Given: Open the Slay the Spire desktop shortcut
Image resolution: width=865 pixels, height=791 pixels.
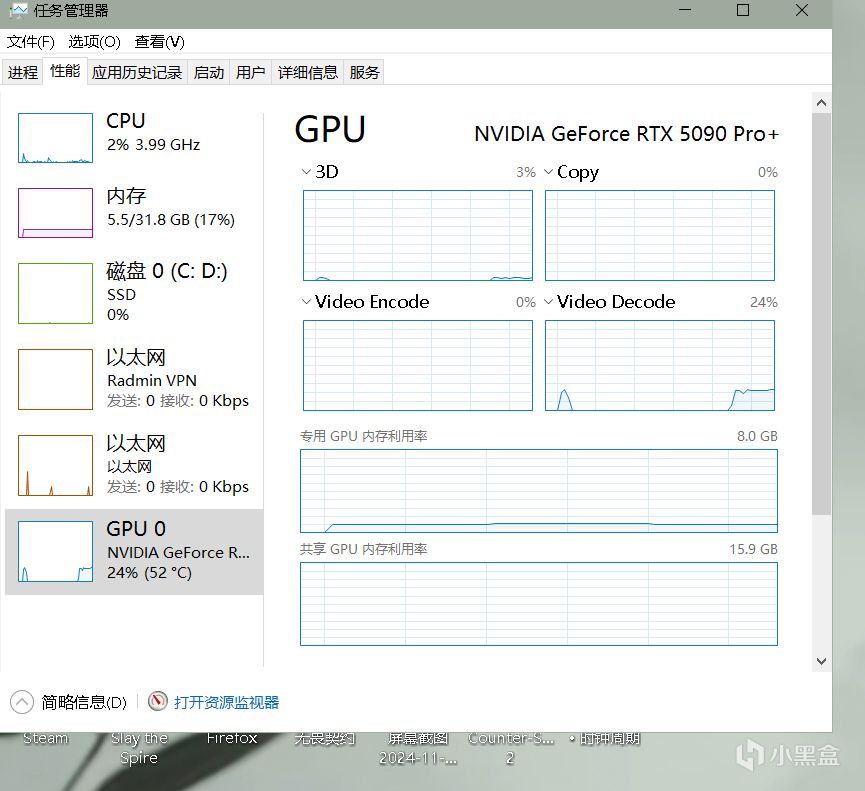Looking at the screenshot, I should click(x=139, y=748).
